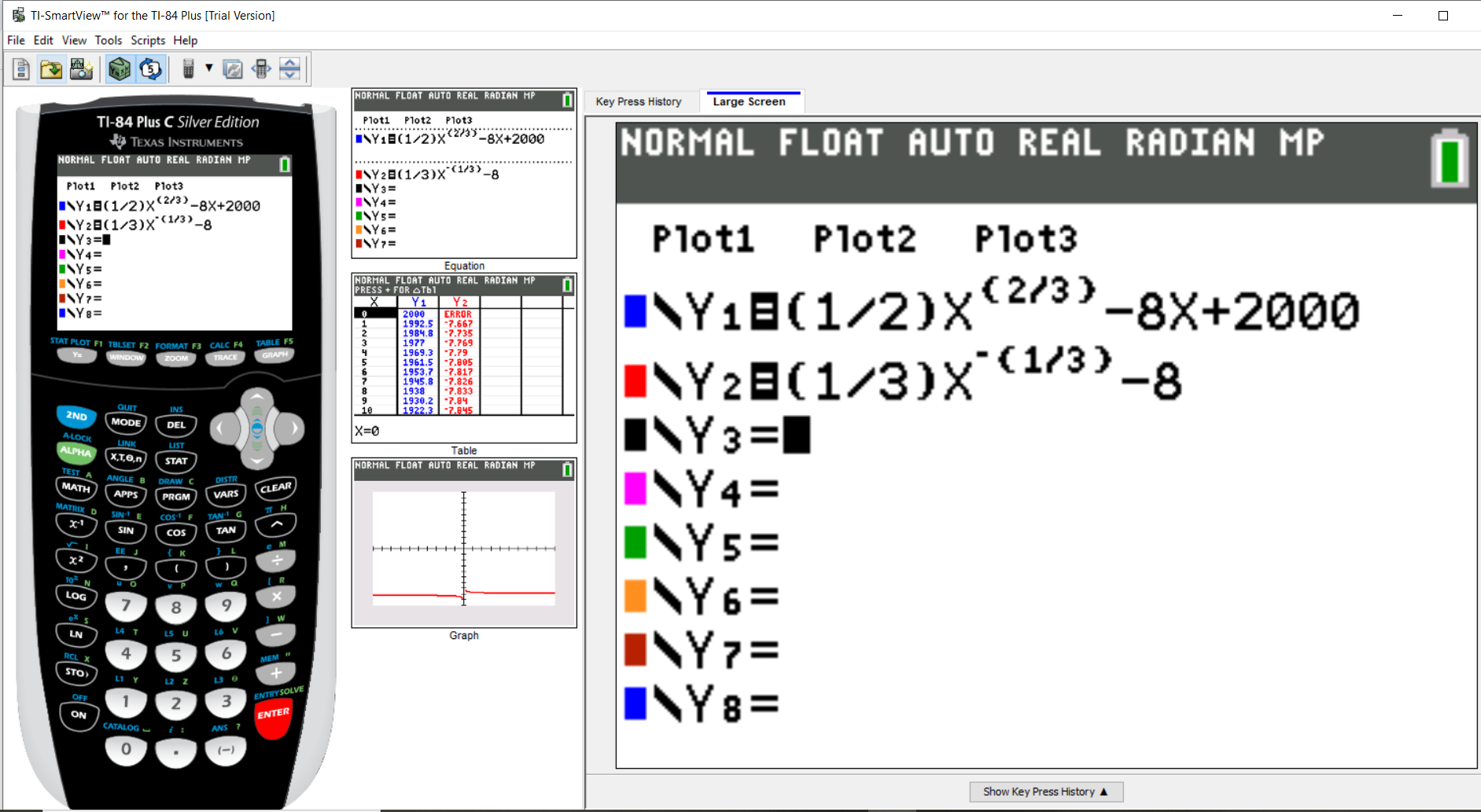Open the dropdown arrow beside calculator icon

pos(209,68)
